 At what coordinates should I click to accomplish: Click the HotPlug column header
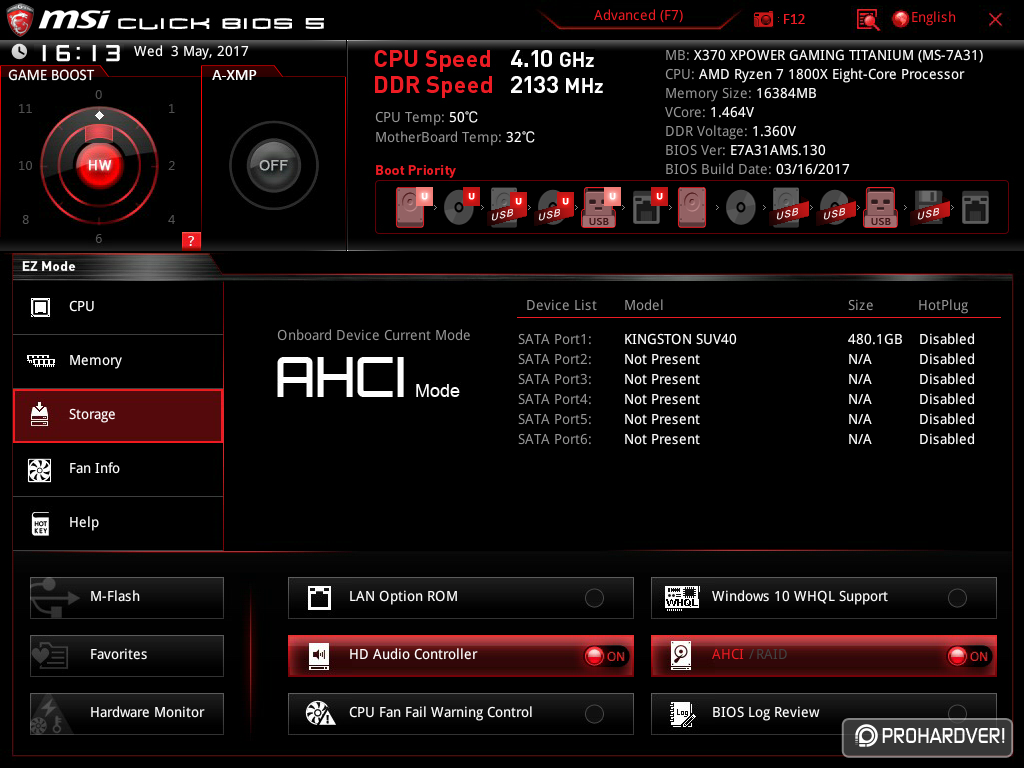pos(943,306)
